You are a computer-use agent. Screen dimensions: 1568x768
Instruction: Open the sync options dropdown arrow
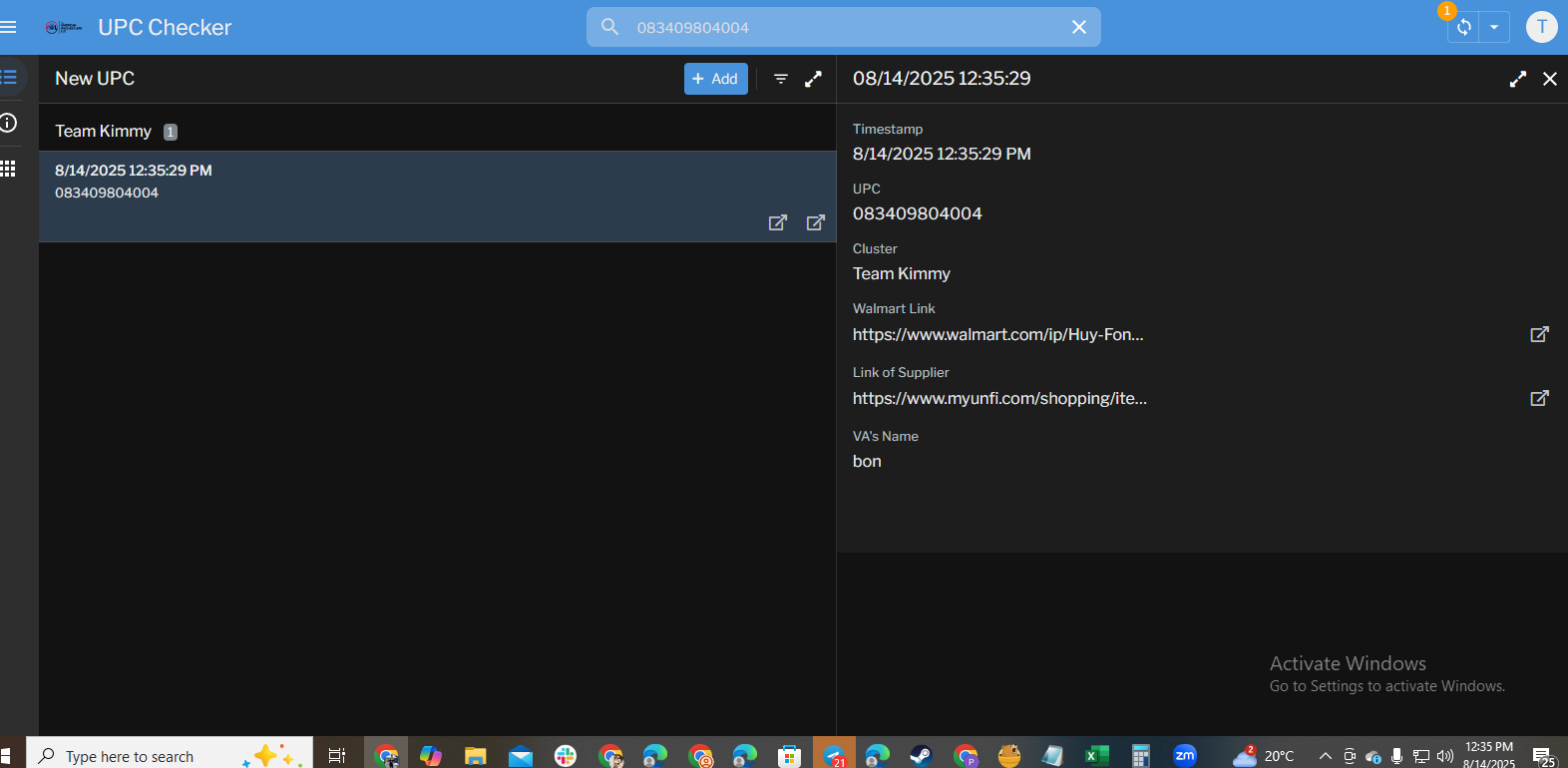(1494, 27)
